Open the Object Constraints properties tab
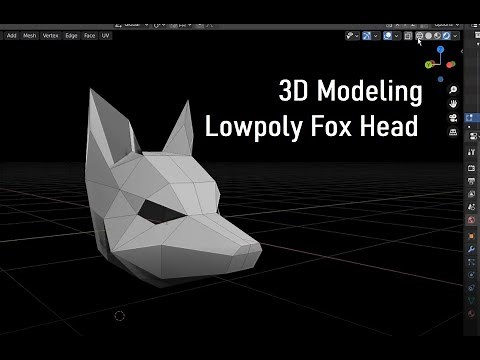This screenshot has width=480, height=360. [471, 288]
